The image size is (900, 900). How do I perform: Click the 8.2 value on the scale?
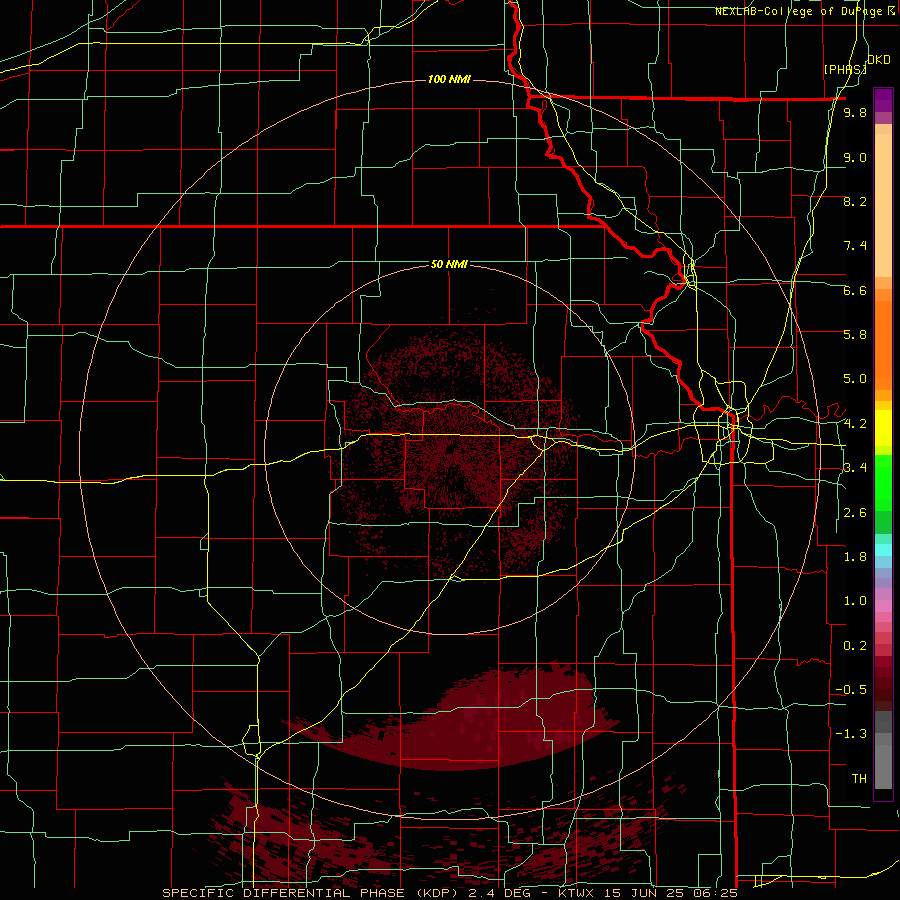855,201
